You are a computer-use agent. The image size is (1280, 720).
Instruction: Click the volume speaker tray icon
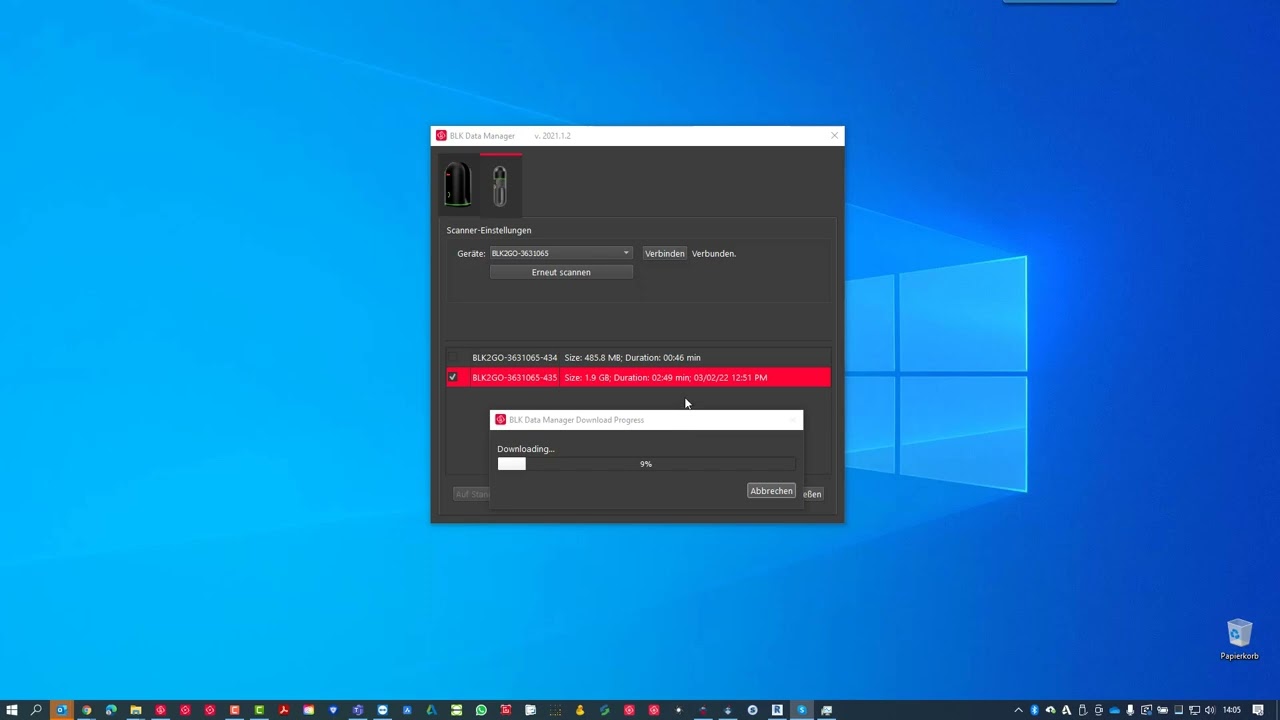tap(1210, 710)
